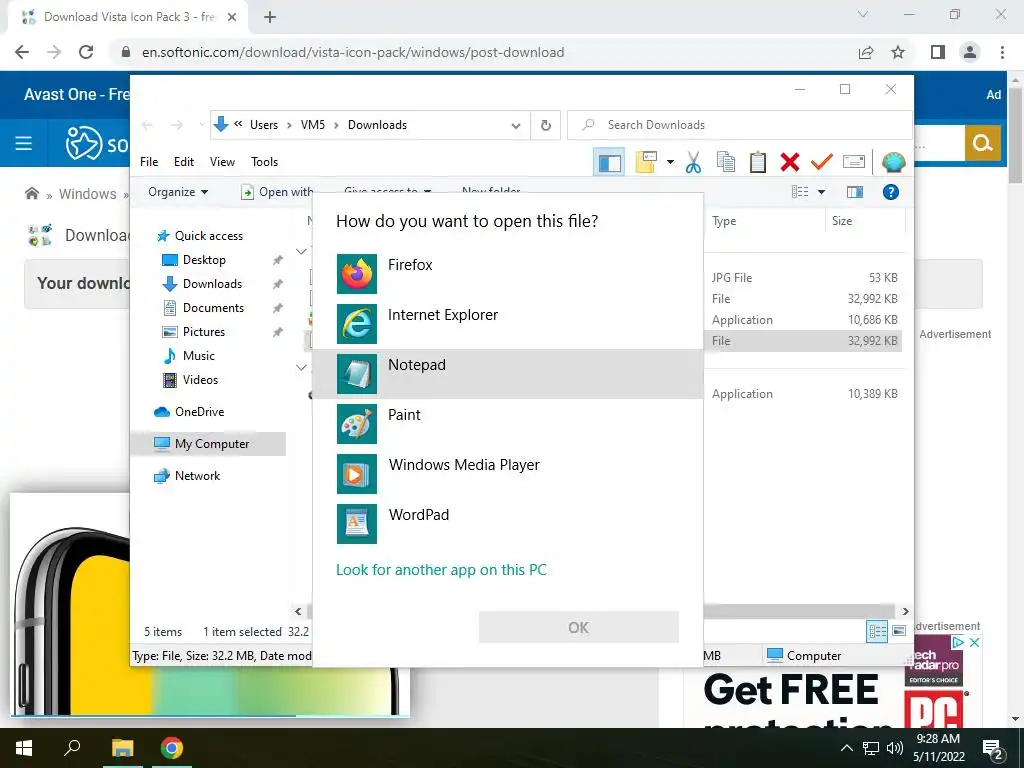This screenshot has height=768, width=1024.
Task: Open the Windows Start menu
Action: coord(24,748)
